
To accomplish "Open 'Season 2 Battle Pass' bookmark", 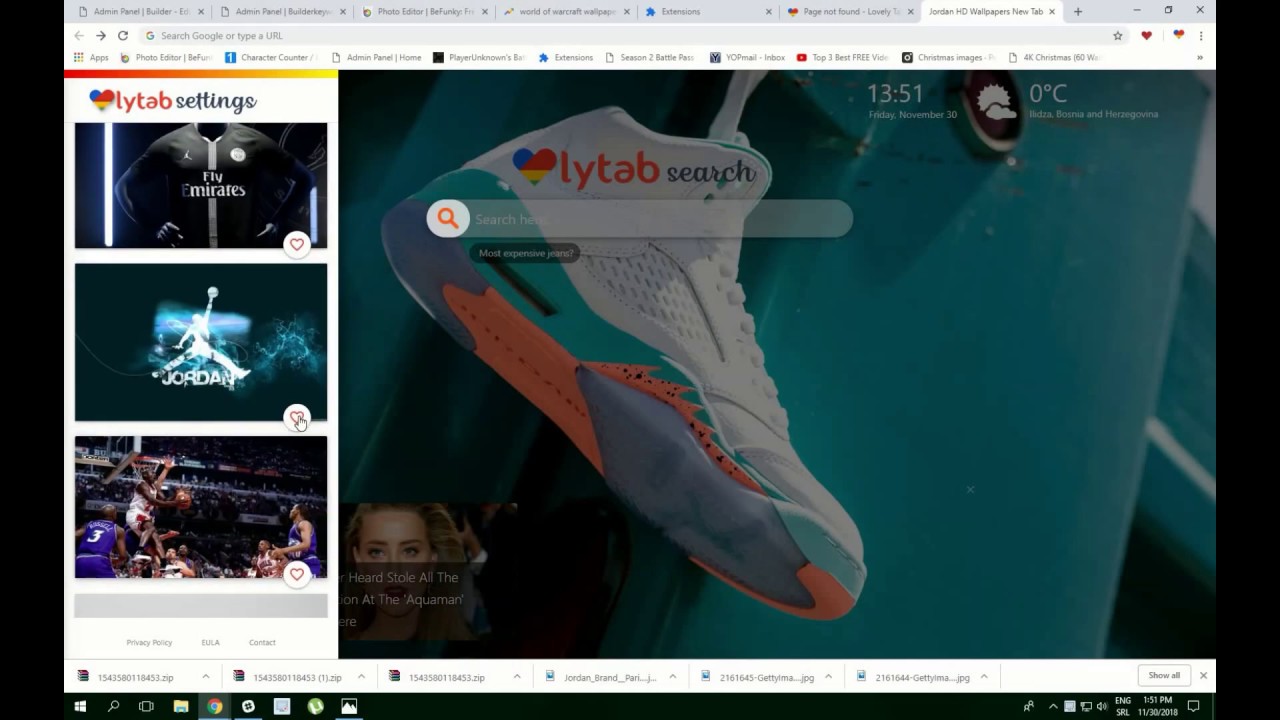I will pos(649,57).
